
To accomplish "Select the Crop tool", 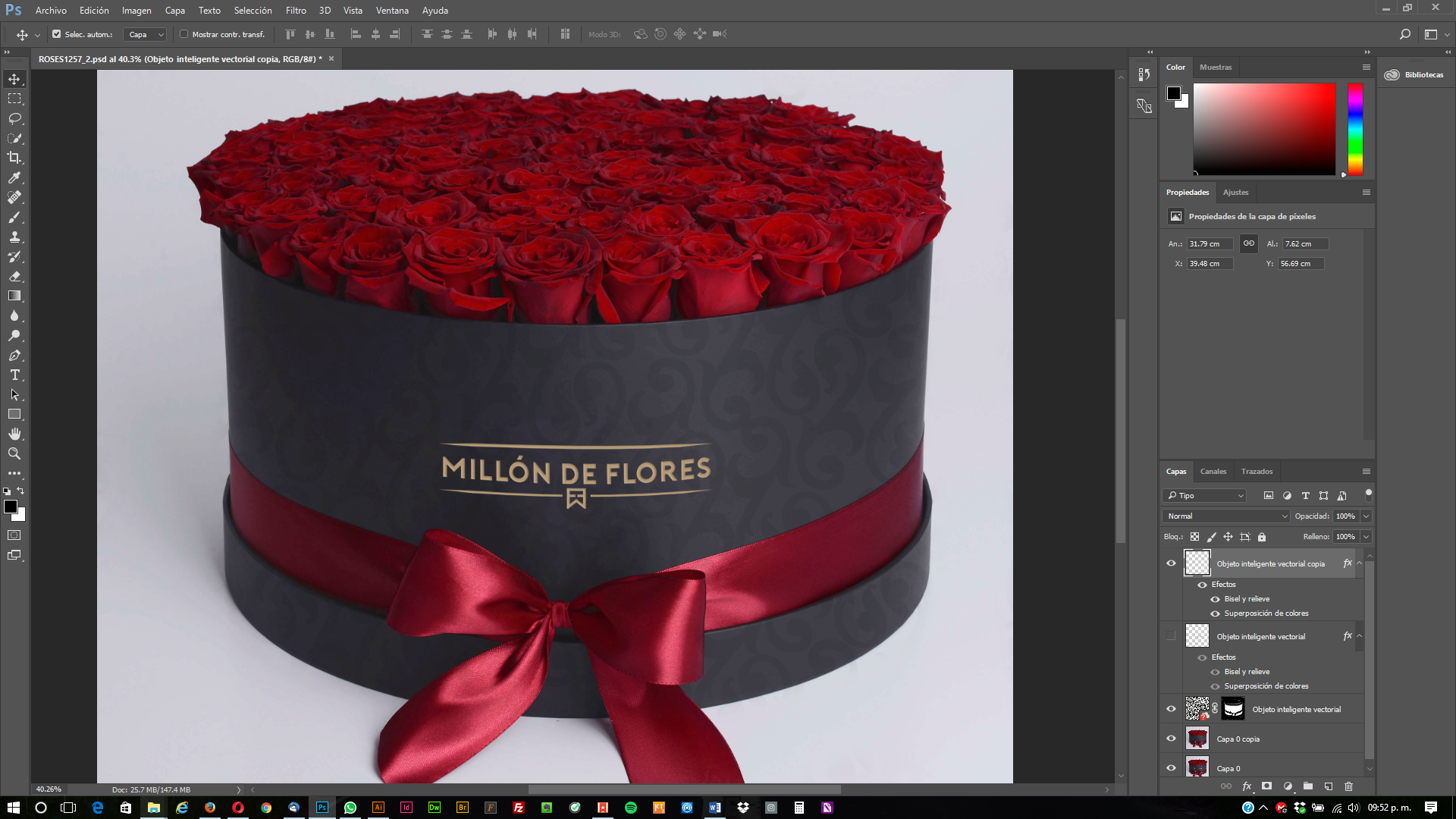I will 14,158.
